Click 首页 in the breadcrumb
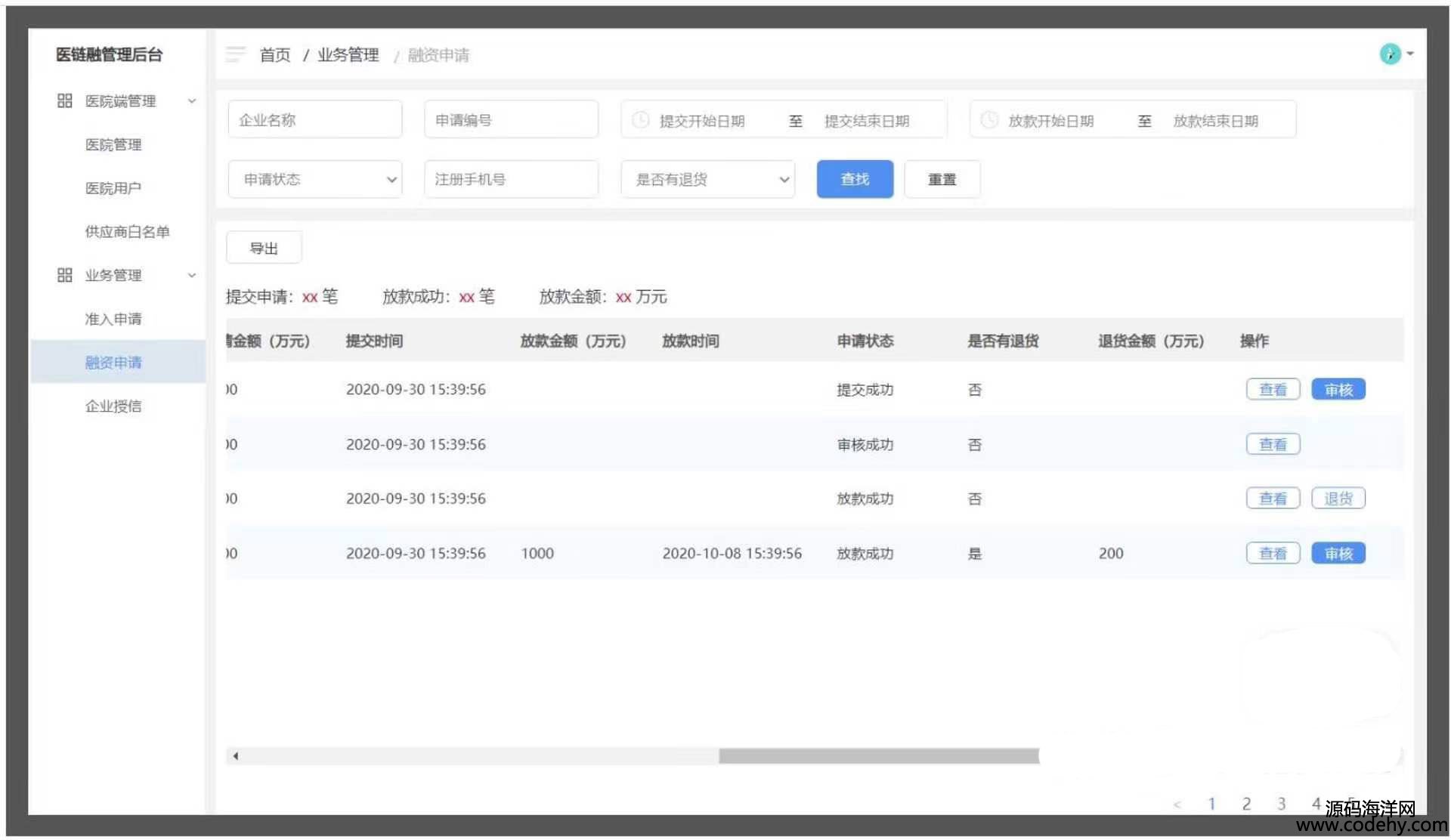This screenshot has width=1451, height=840. [275, 55]
